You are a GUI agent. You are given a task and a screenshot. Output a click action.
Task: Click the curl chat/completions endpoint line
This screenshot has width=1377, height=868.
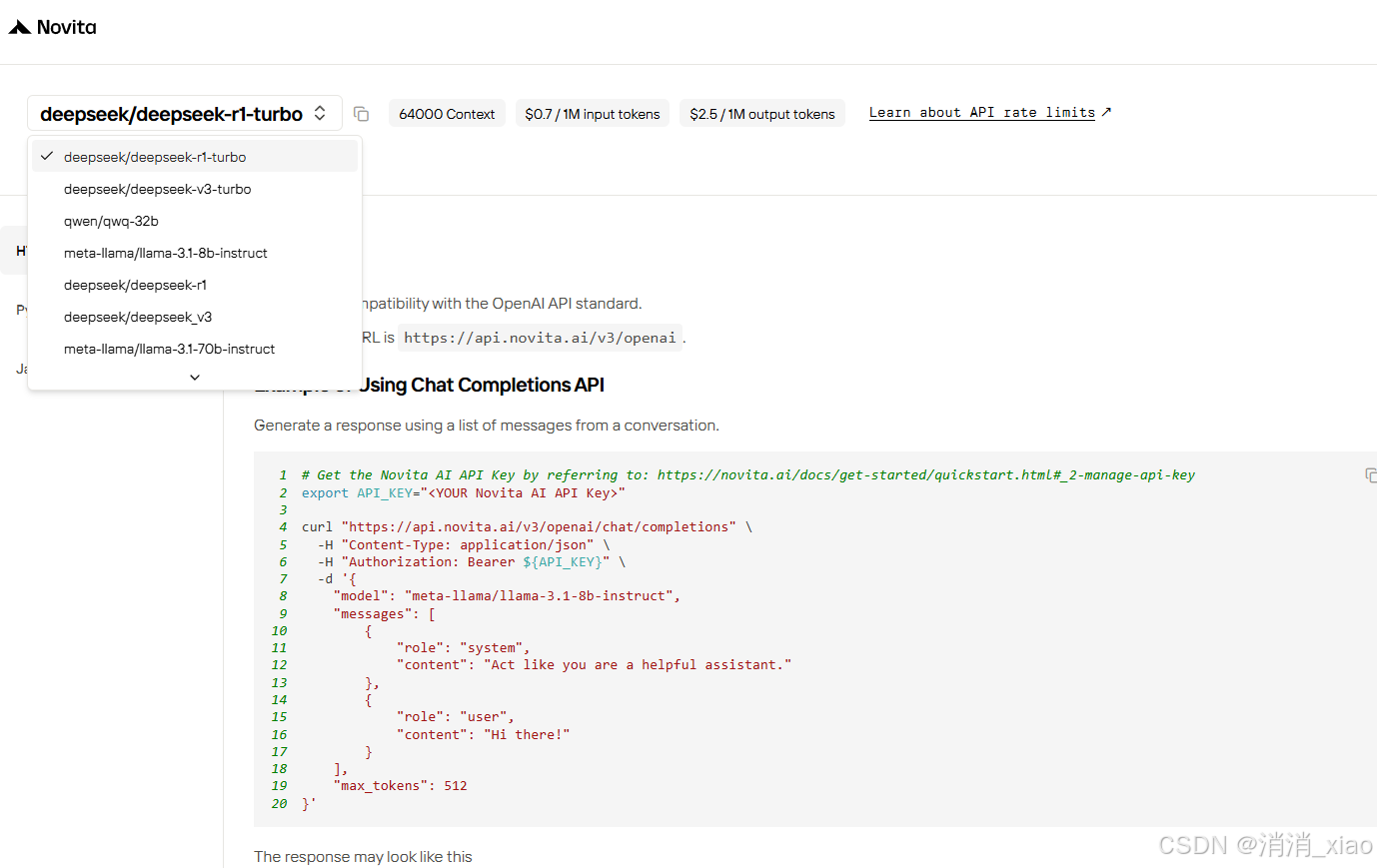point(527,527)
